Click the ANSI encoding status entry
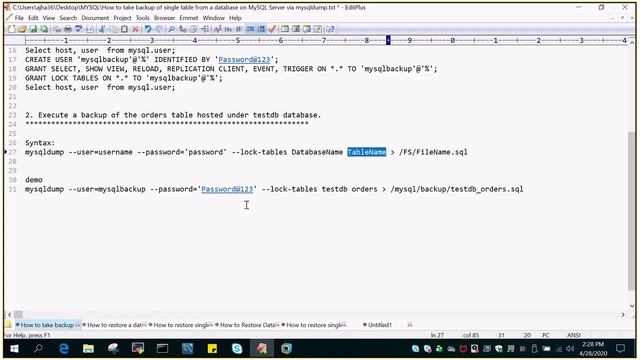Viewport: 640px width, 360px height. 573,335
